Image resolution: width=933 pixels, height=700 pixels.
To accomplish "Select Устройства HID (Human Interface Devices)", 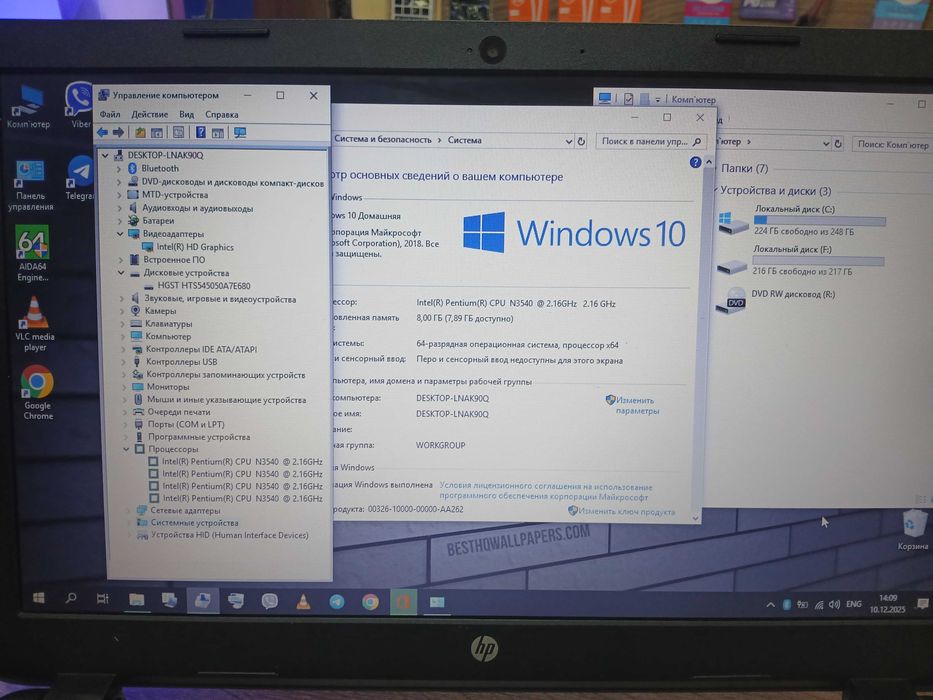I will pyautogui.click(x=229, y=535).
